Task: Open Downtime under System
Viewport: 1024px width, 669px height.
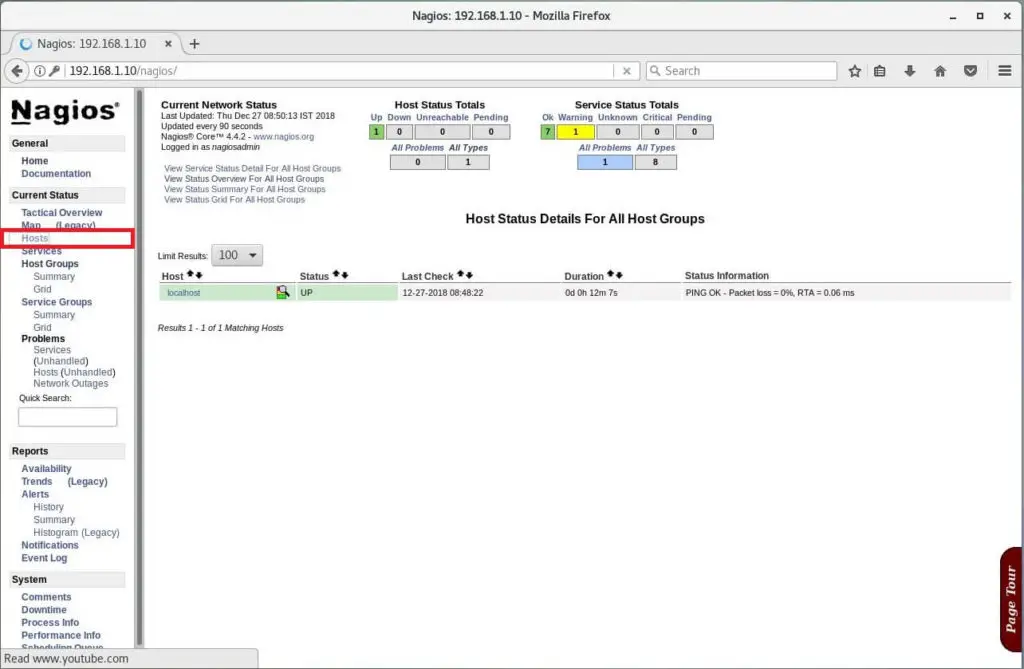Action: [x=44, y=610]
